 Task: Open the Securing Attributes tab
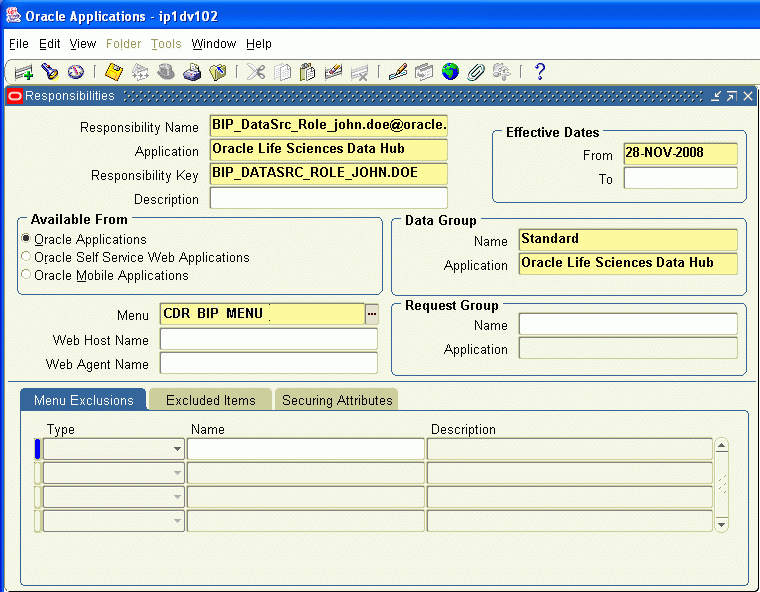[337, 400]
